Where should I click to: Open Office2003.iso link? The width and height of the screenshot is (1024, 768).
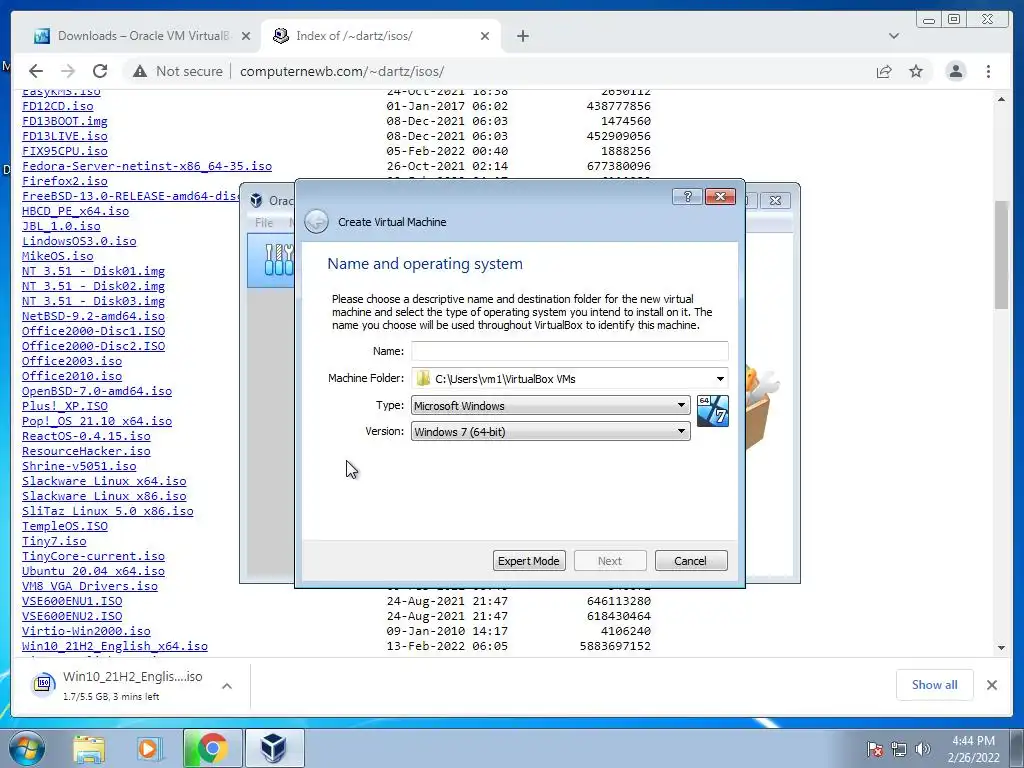[72, 361]
